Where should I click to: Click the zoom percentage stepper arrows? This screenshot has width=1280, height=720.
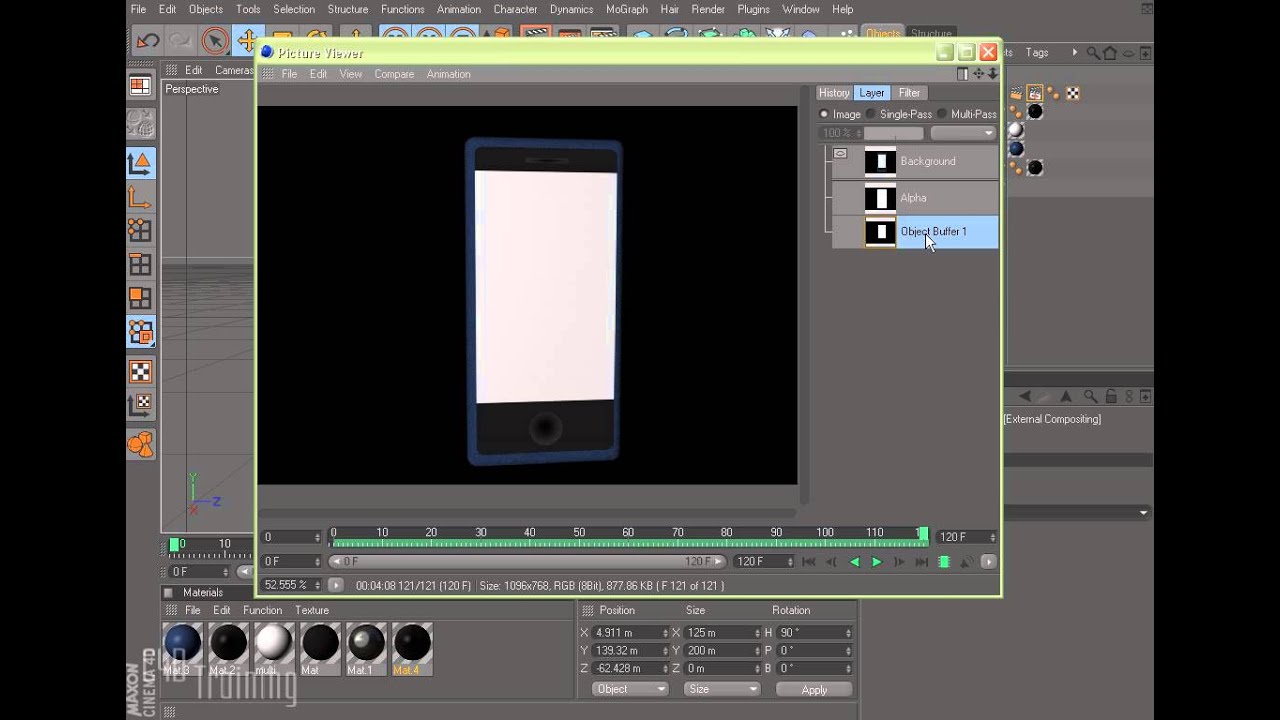pyautogui.click(x=318, y=585)
